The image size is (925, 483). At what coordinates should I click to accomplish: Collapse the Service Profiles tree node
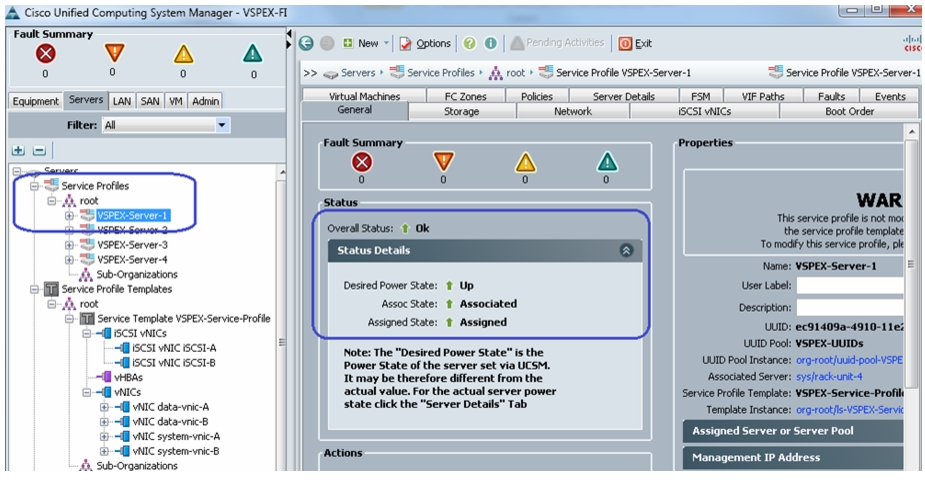[x=34, y=186]
